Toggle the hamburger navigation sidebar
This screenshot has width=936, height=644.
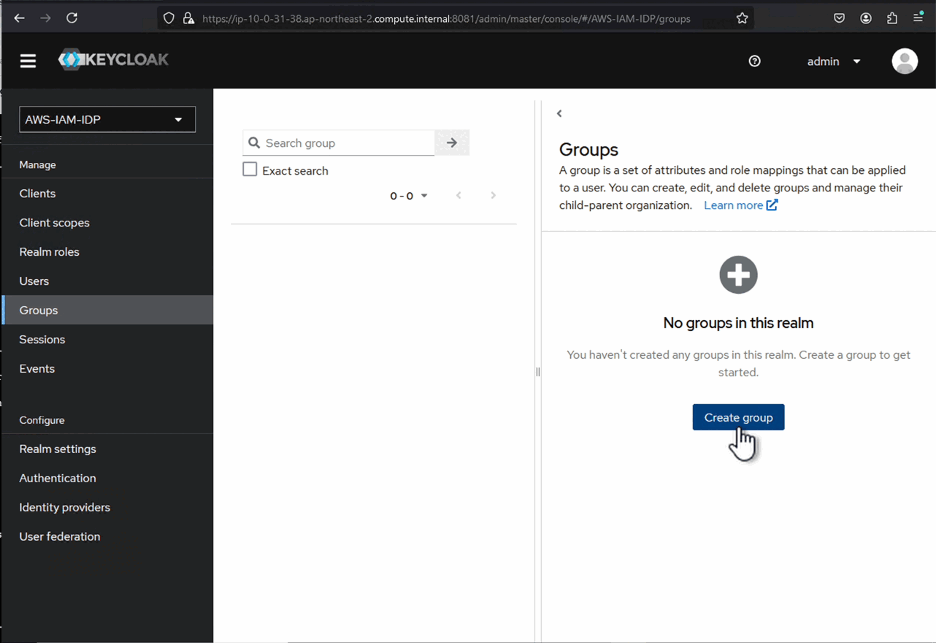(28, 61)
